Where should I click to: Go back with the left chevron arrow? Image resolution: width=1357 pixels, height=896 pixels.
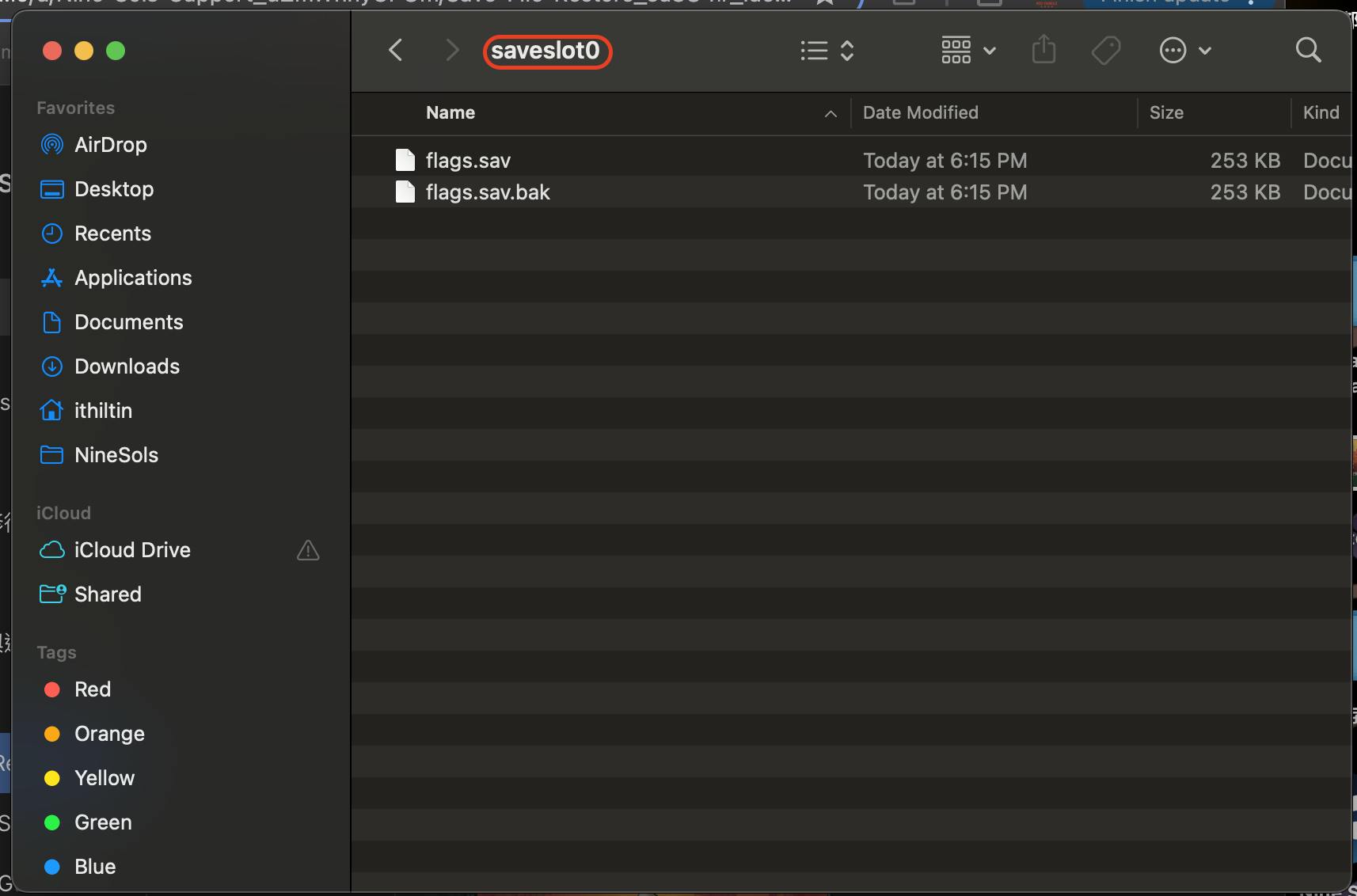[x=396, y=51]
